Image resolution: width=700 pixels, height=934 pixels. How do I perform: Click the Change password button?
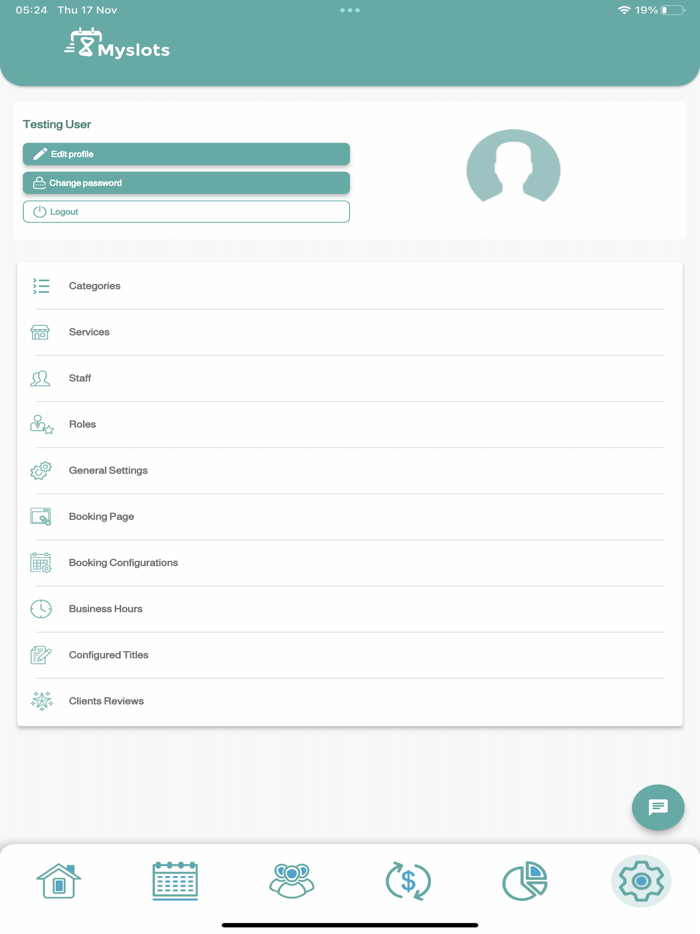pos(186,183)
